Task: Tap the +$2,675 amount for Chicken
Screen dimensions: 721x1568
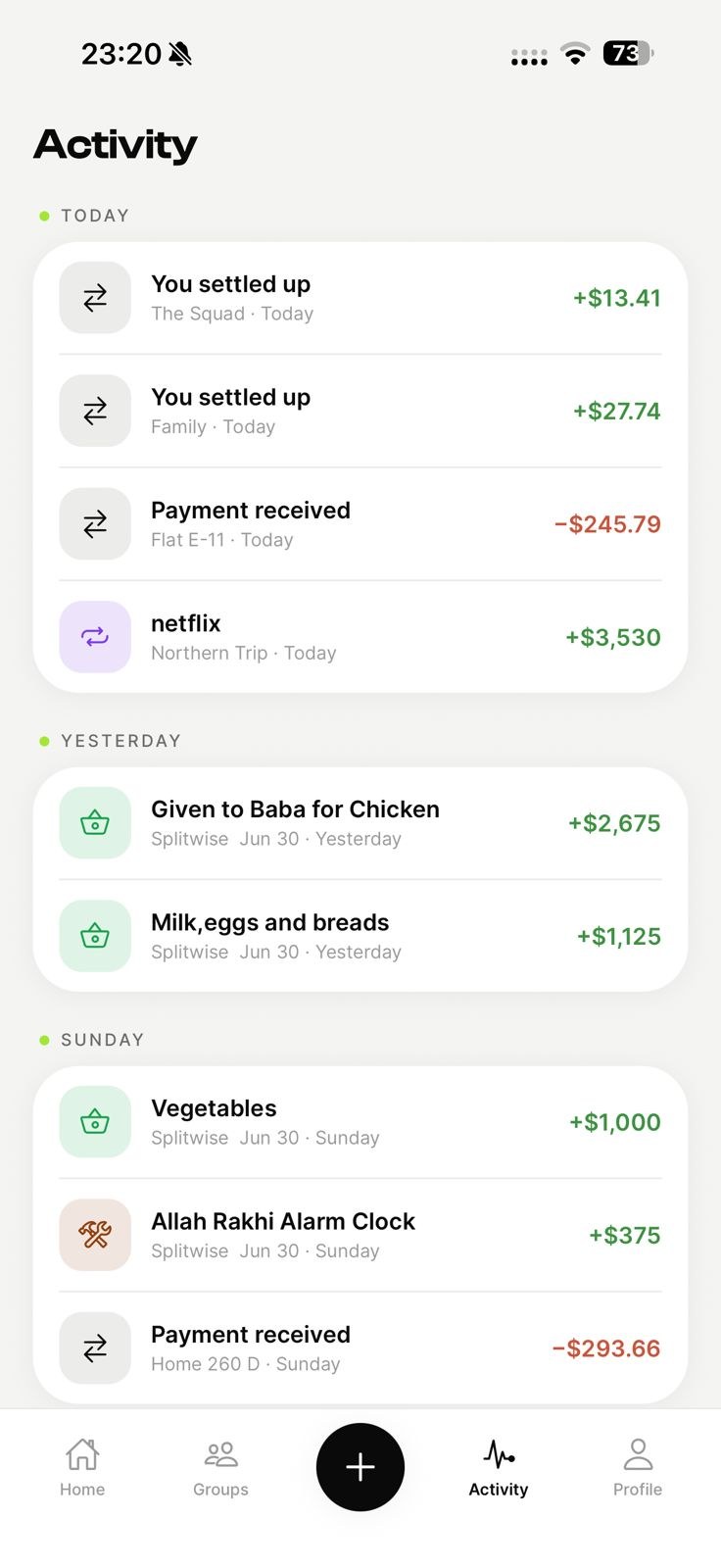Action: coord(614,823)
